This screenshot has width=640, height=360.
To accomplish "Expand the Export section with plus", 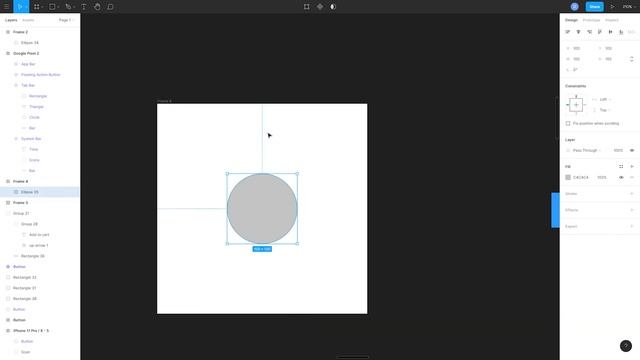I will pos(632,227).
